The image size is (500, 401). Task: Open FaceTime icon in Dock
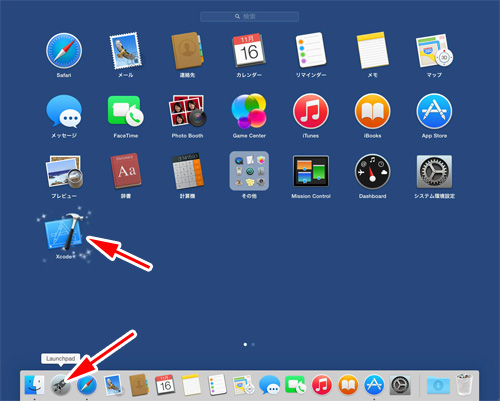296,385
